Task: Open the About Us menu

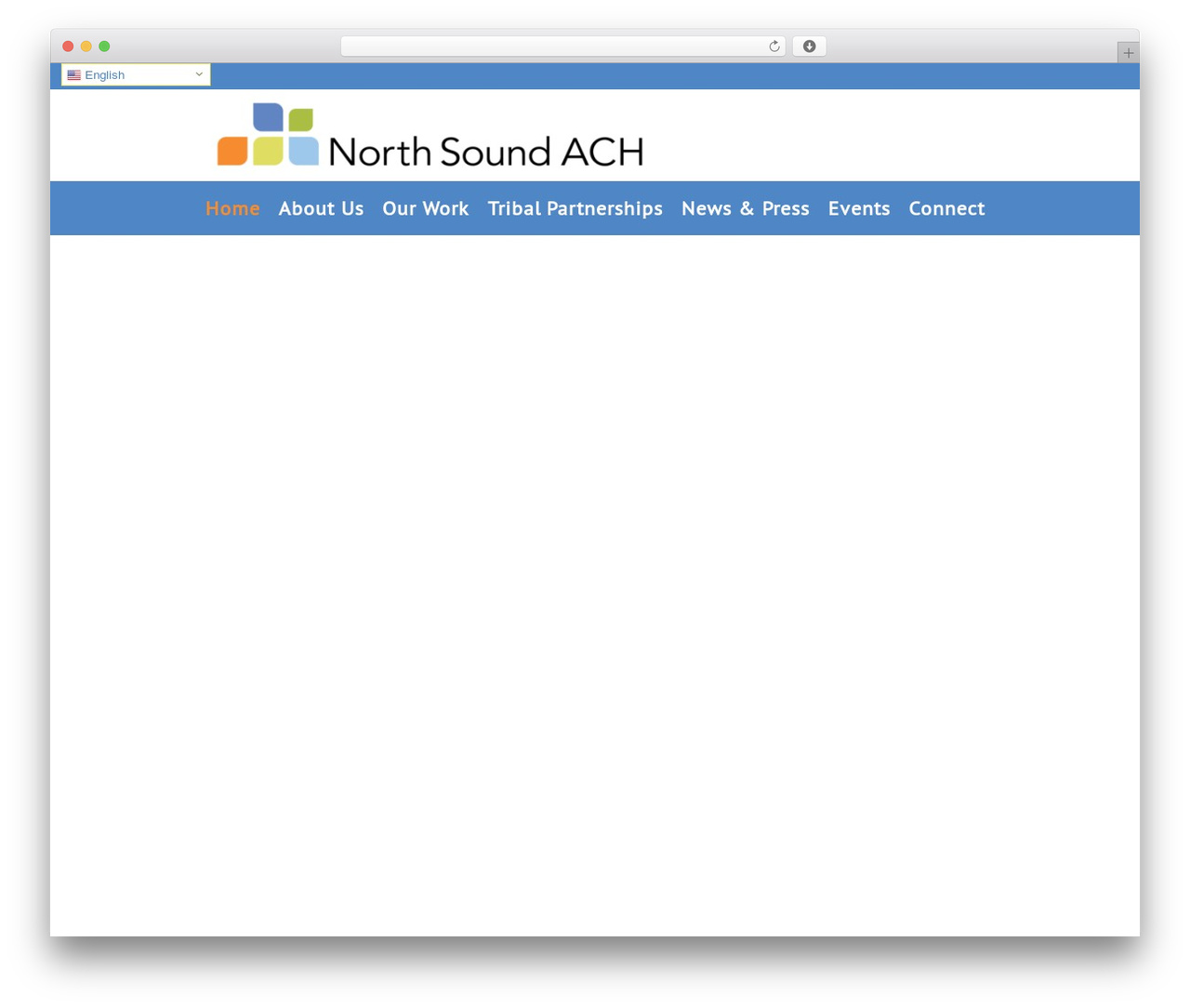Action: pos(321,208)
